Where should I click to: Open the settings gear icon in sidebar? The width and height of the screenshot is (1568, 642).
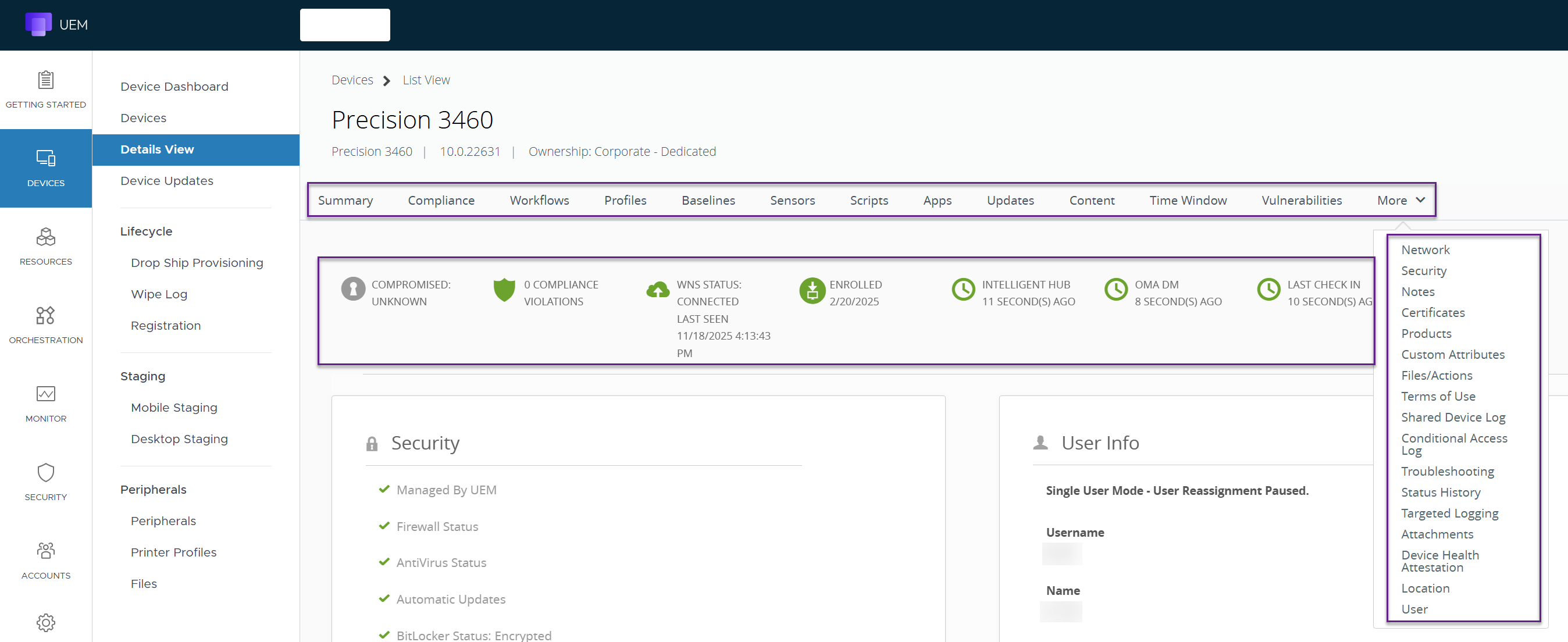click(x=45, y=623)
